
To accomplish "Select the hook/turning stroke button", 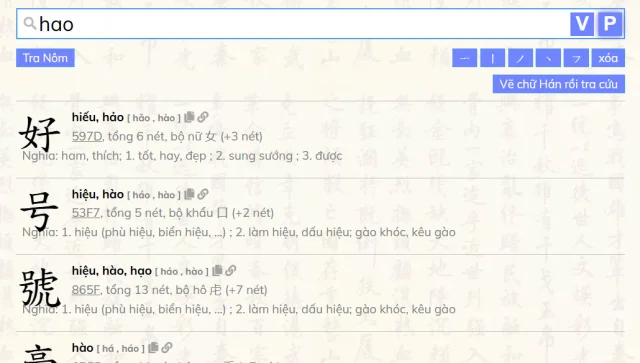I will [x=576, y=58].
